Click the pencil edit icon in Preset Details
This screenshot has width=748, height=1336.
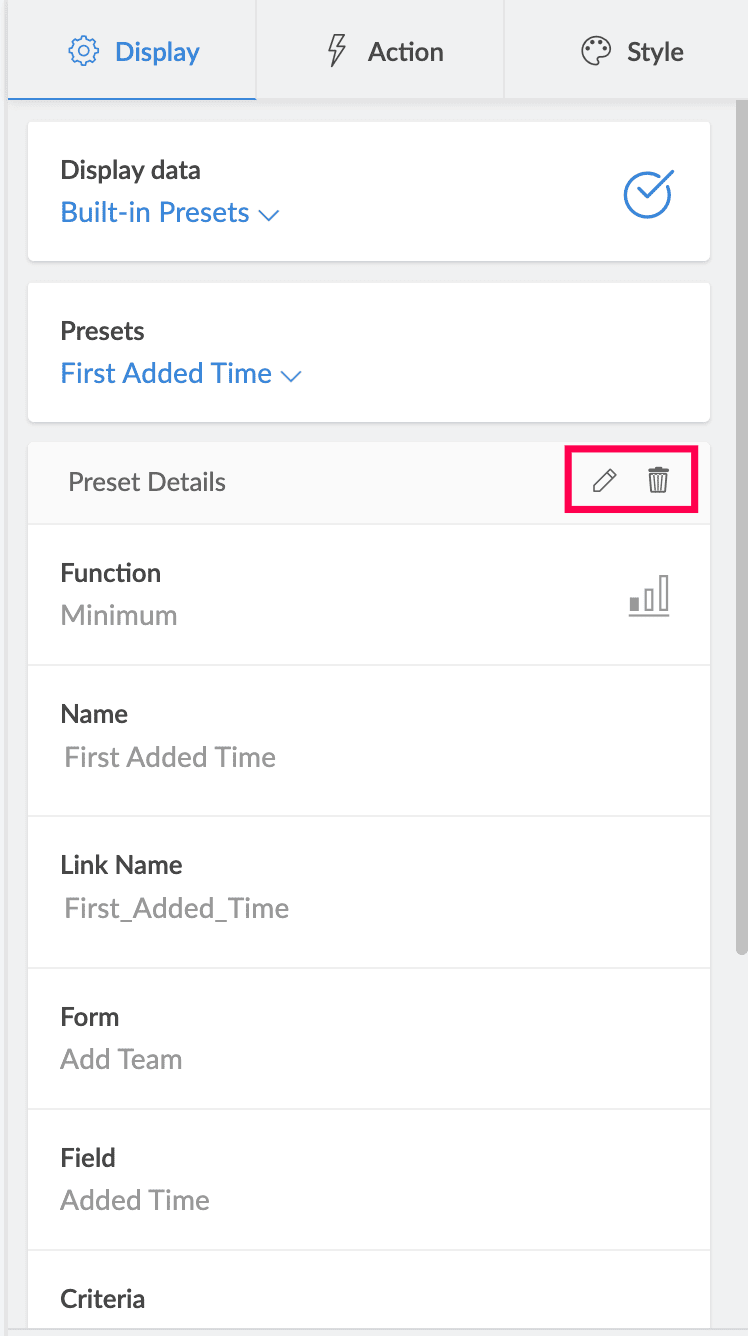click(604, 481)
